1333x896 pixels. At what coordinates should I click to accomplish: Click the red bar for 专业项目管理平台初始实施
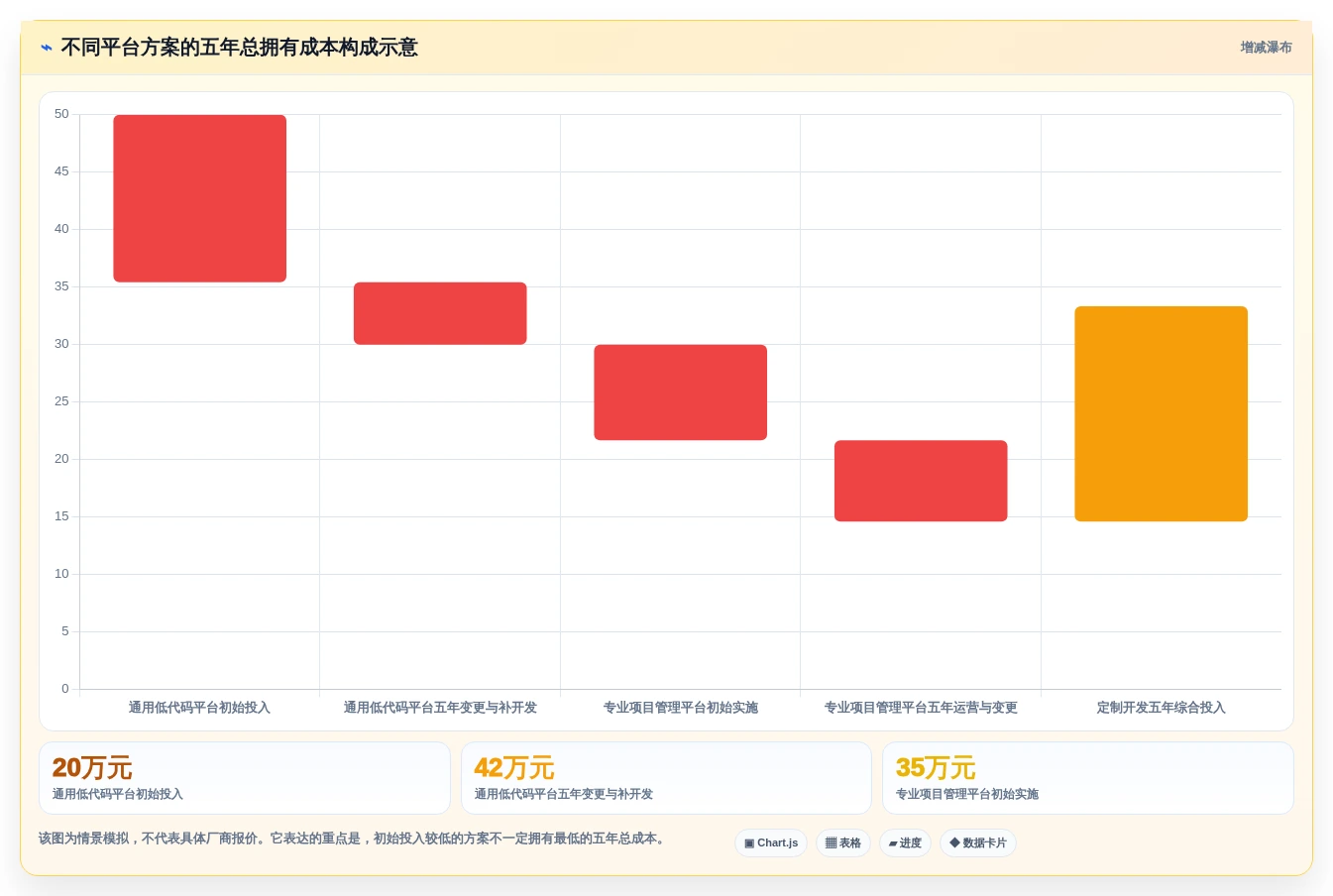click(x=681, y=392)
